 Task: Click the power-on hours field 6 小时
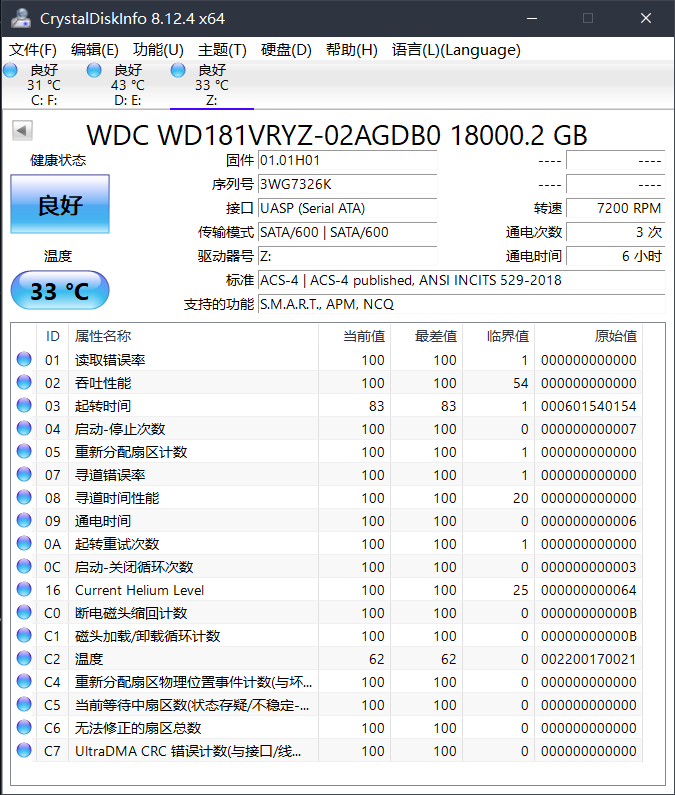click(616, 256)
